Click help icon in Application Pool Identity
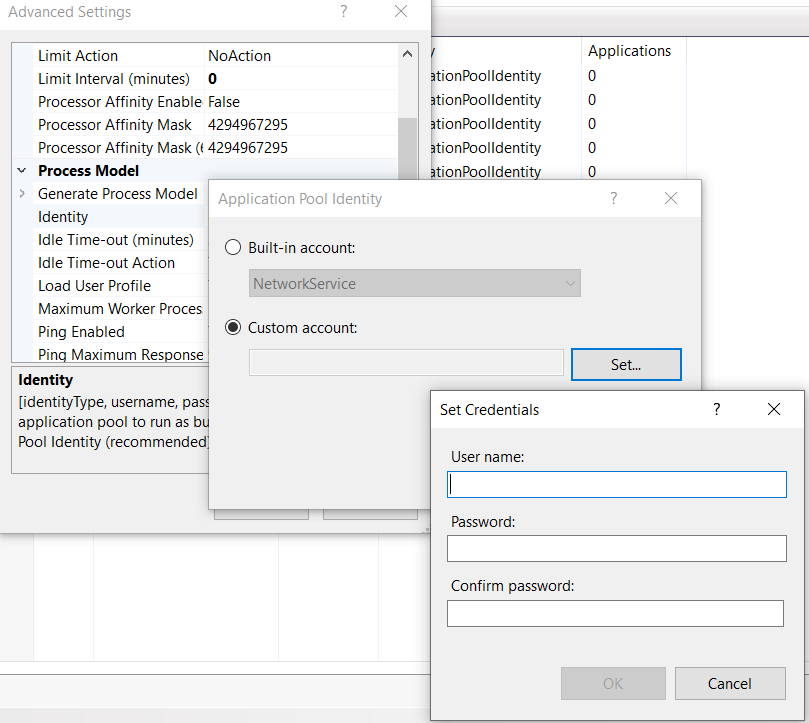This screenshot has height=723, width=809. coord(614,199)
